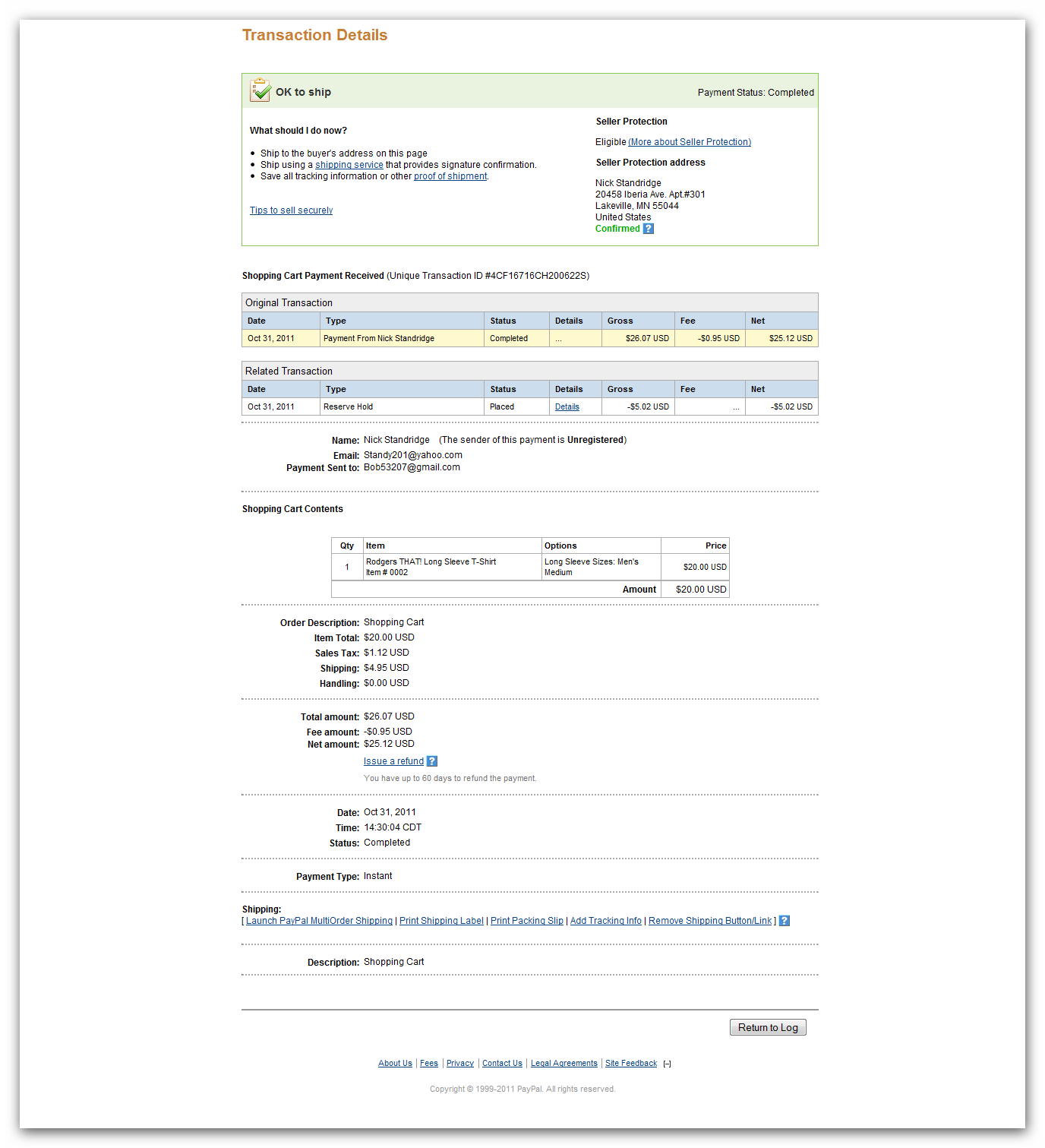This screenshot has width=1045, height=1148.
Task: Click the Sales Tax value $1.12 USD
Action: pos(387,653)
